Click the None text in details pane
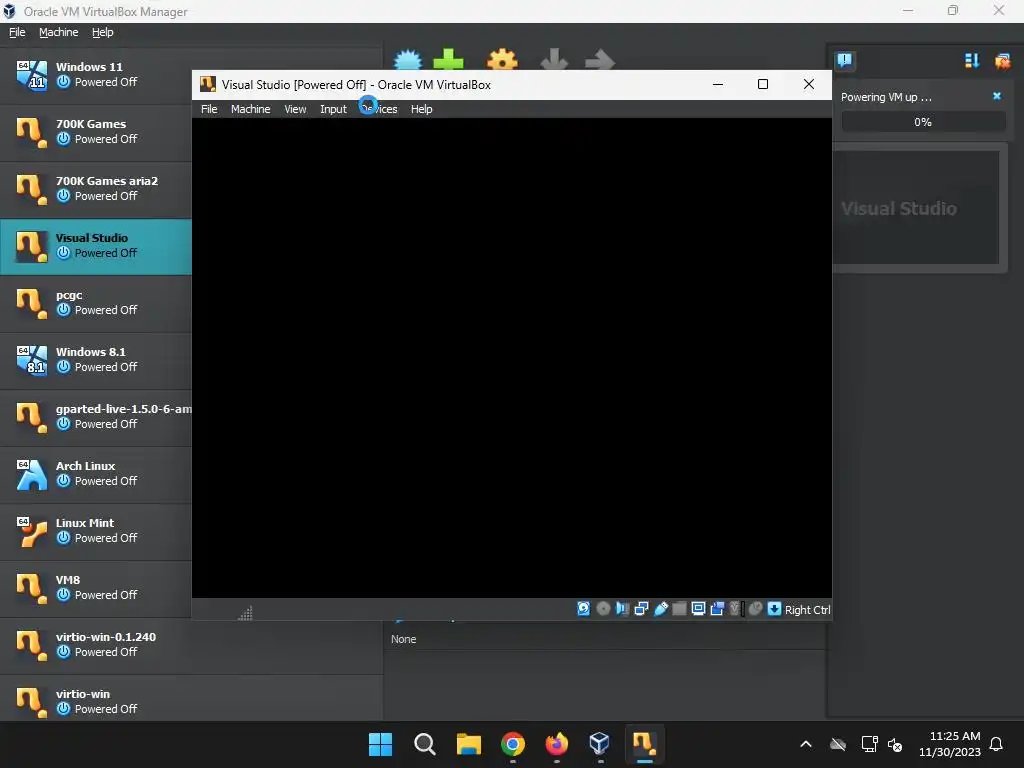1024x768 pixels. 403,639
